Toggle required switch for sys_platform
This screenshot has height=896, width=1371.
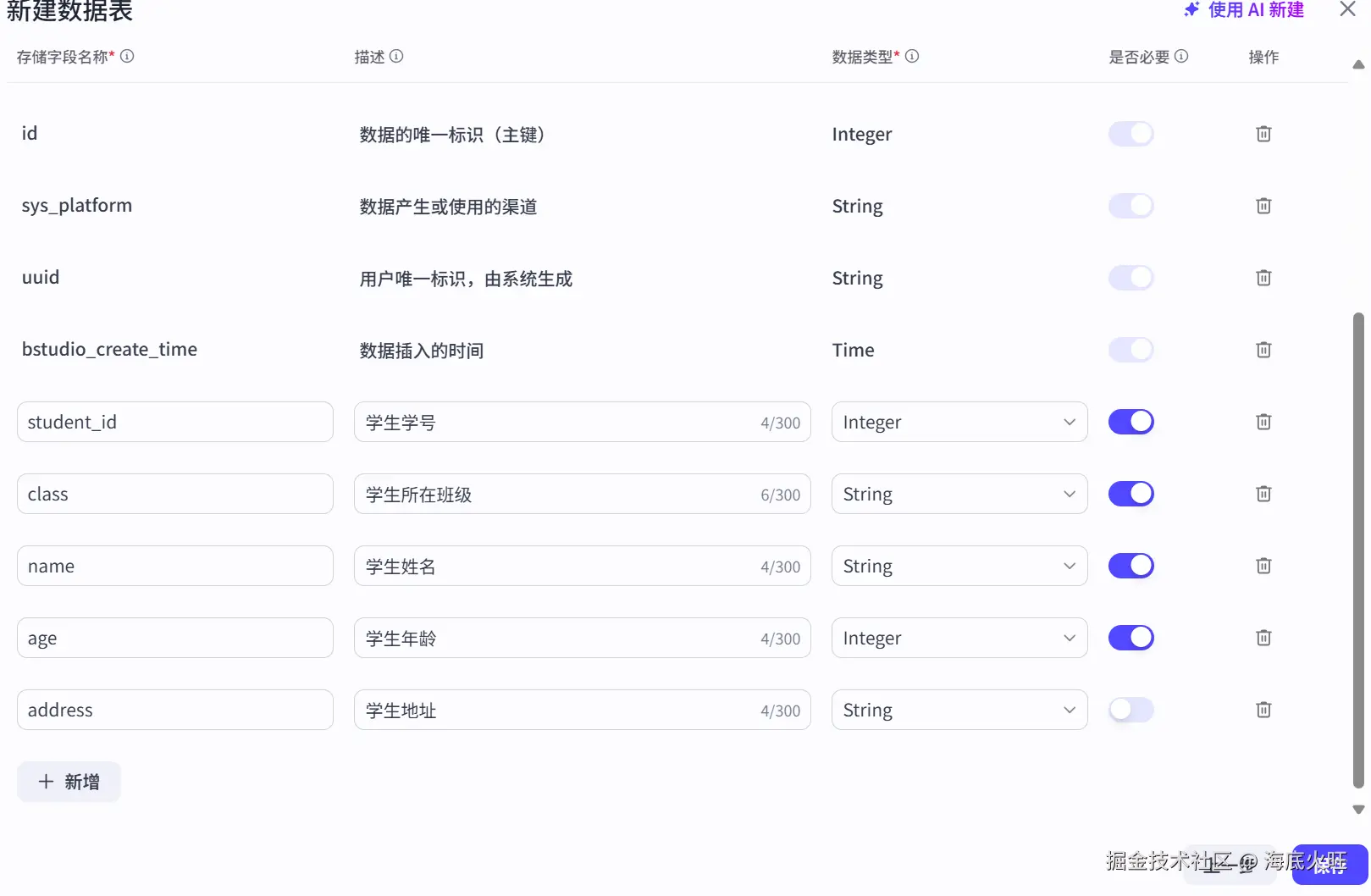(1131, 206)
